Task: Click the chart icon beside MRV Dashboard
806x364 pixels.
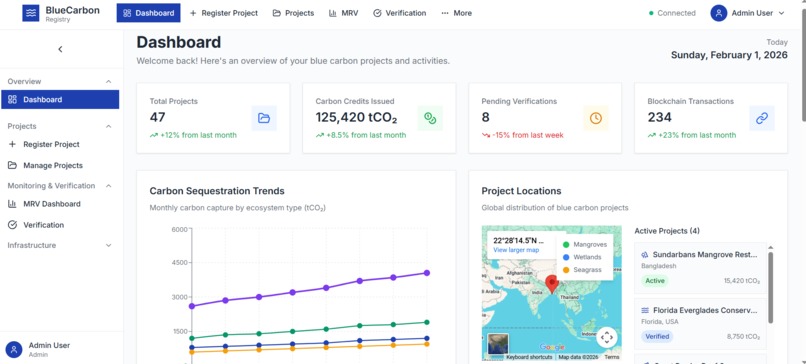Action: point(12,204)
